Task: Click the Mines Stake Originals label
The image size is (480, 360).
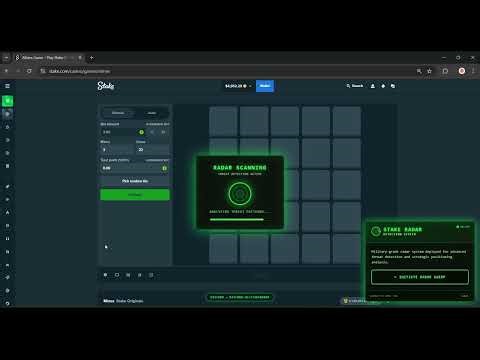Action: tap(123, 301)
